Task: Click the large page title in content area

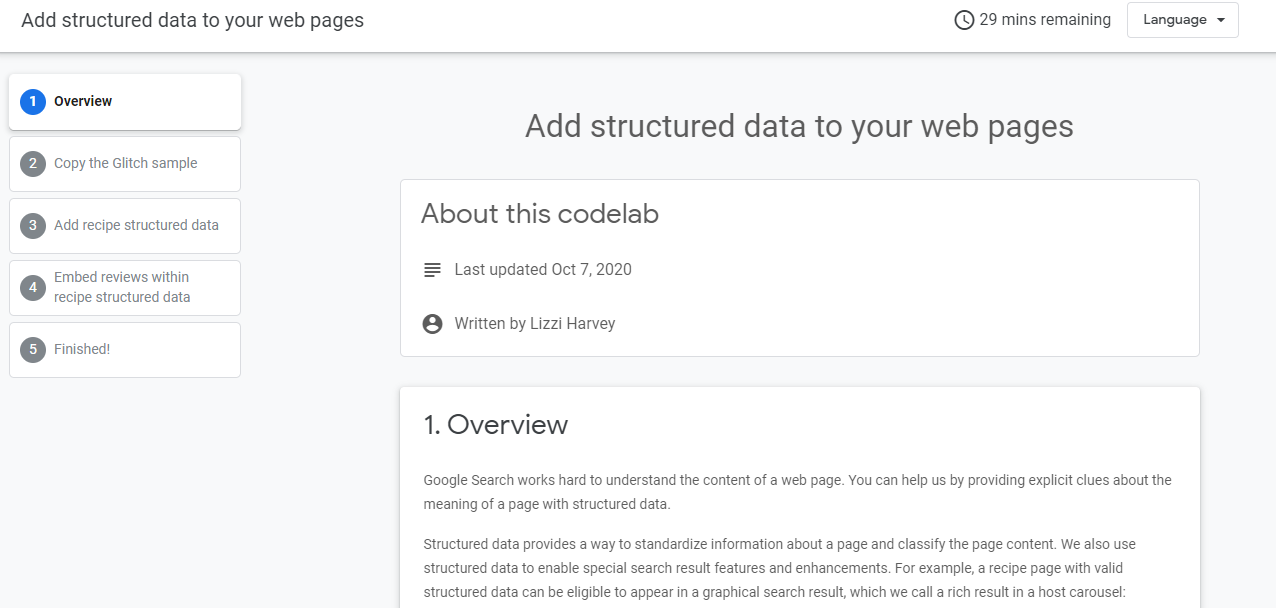Action: point(799,126)
